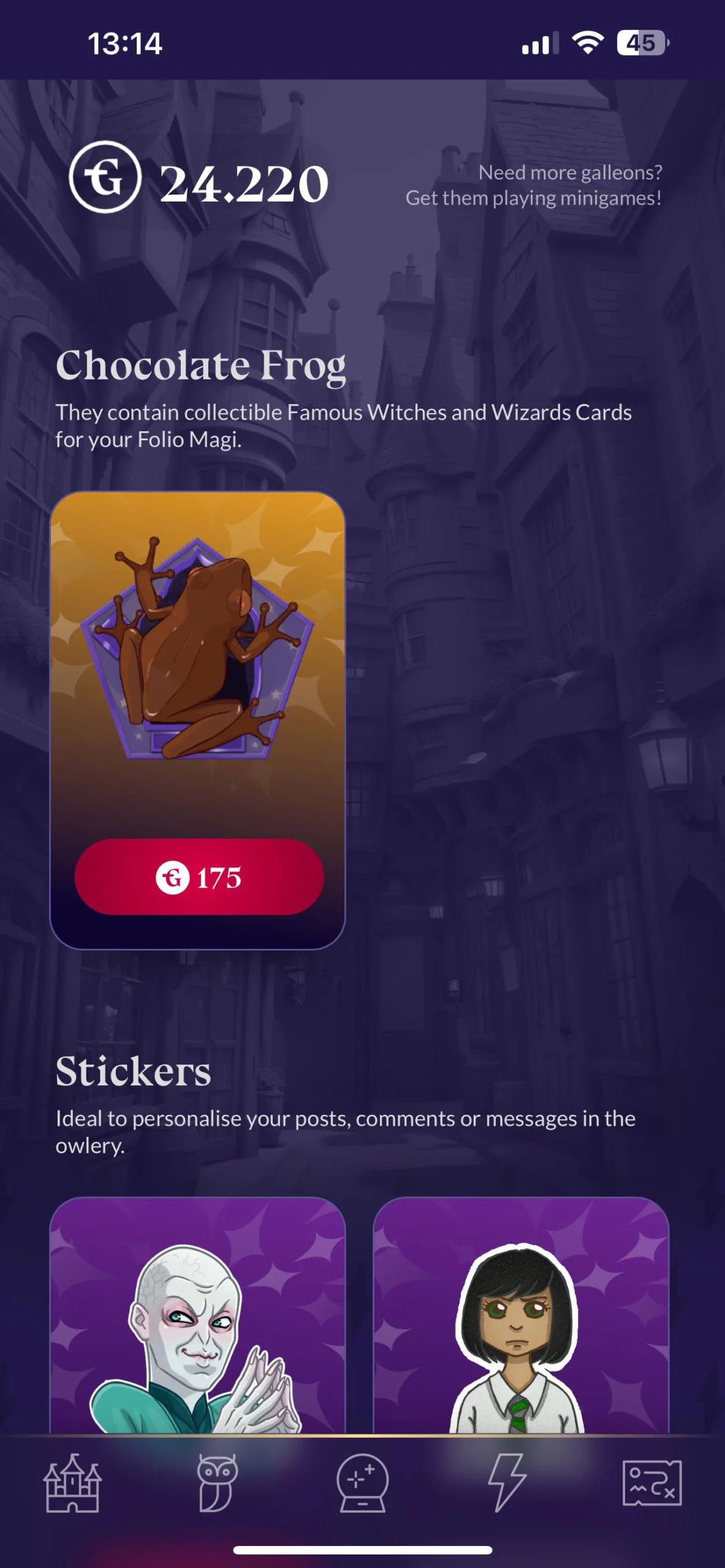Open the crystal ball tab
This screenshot has height=1568, width=725.
(362, 1483)
